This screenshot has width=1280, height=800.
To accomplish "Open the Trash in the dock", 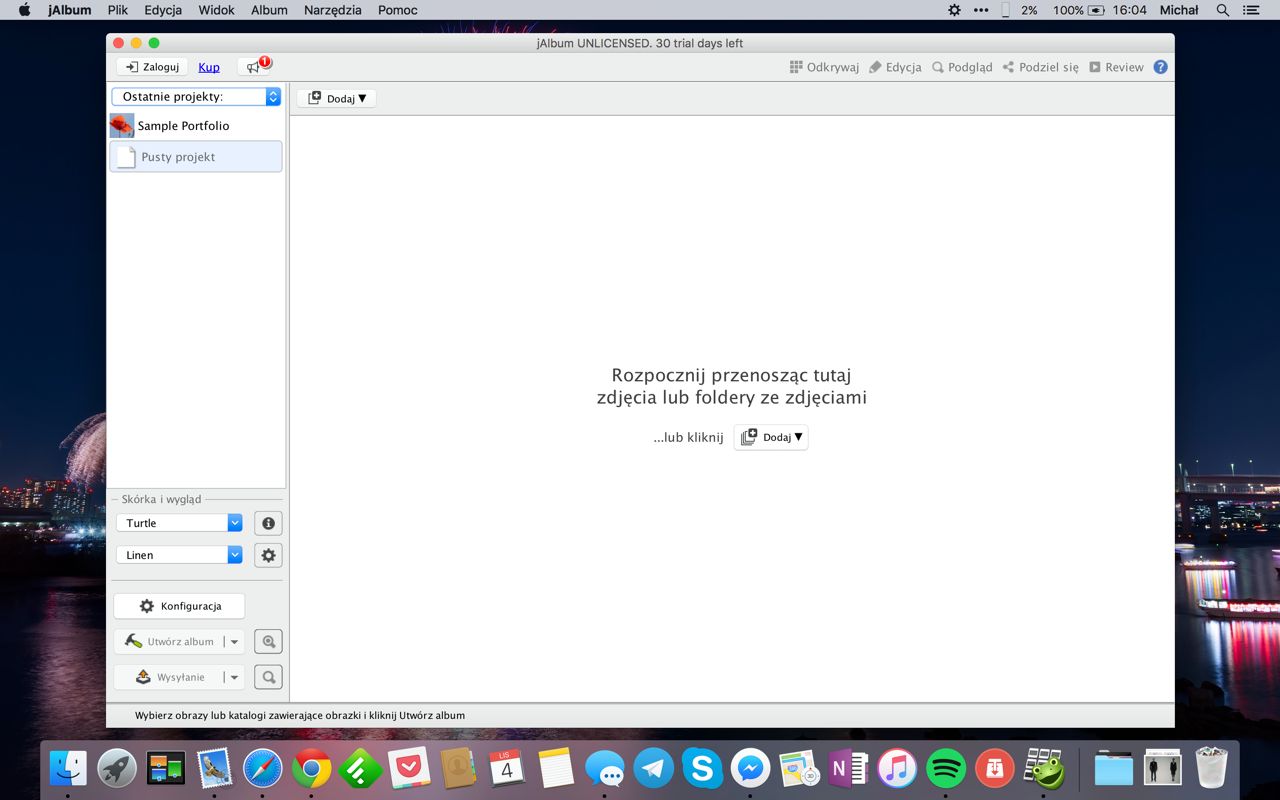I will (x=1211, y=768).
